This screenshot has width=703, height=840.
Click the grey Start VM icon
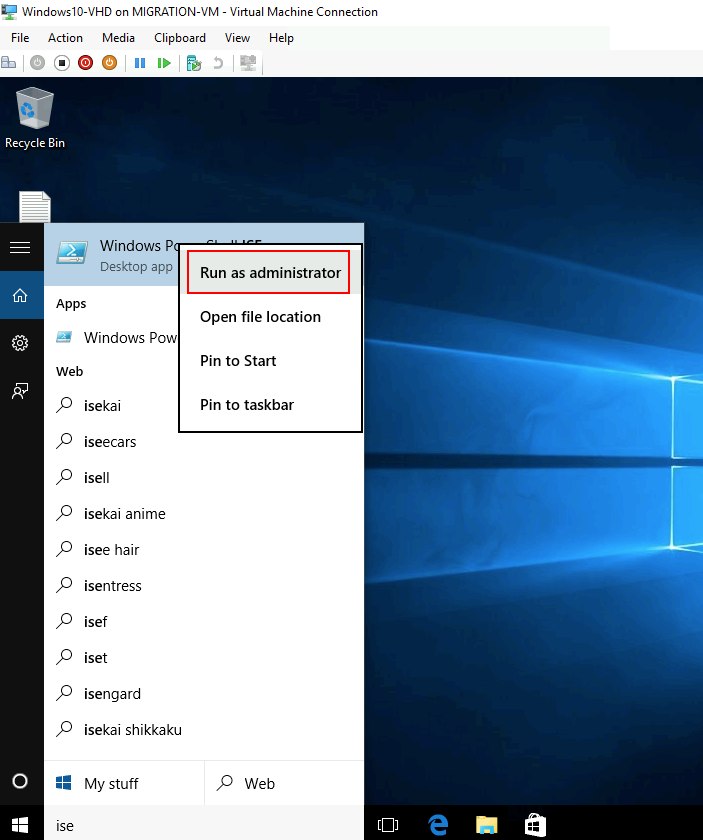(37, 63)
